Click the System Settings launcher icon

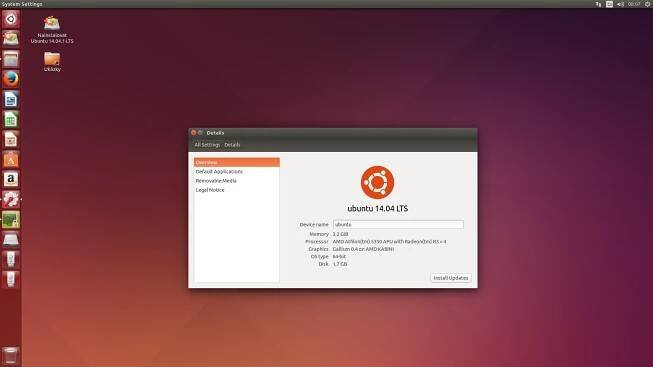11,200
